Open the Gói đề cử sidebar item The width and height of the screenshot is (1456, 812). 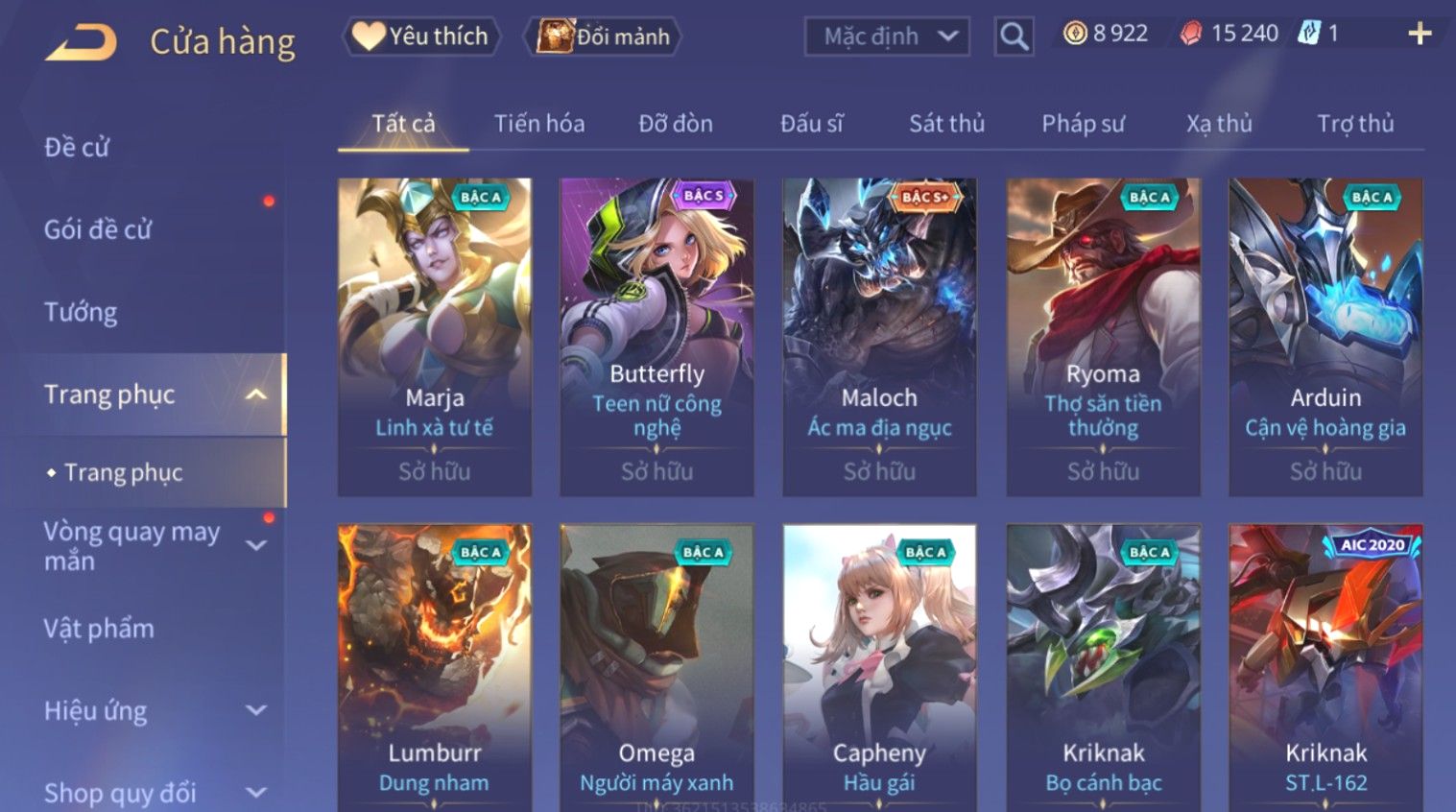98,229
